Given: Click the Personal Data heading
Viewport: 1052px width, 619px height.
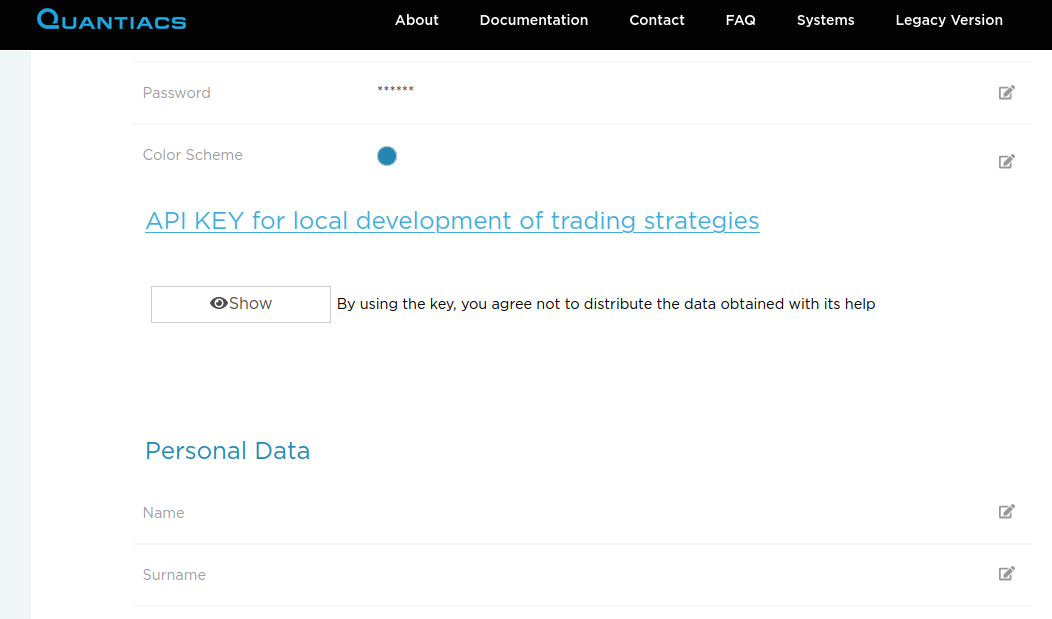Looking at the screenshot, I should [227, 451].
